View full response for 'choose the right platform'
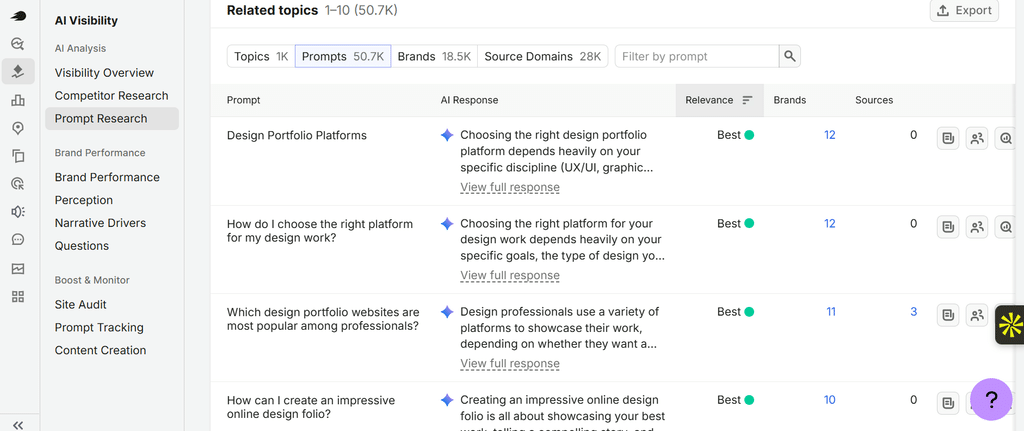The image size is (1024, 431). click(x=510, y=276)
